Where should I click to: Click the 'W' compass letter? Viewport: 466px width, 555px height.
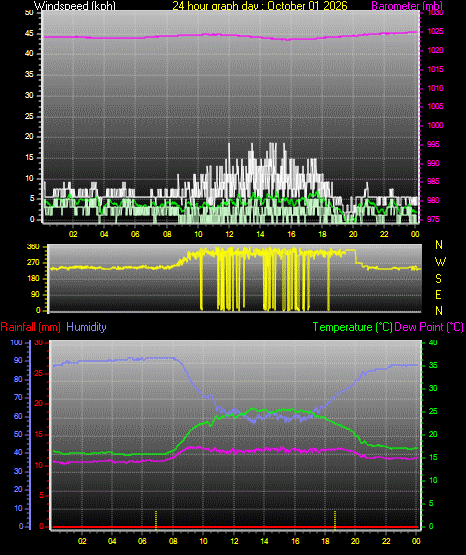[440, 262]
